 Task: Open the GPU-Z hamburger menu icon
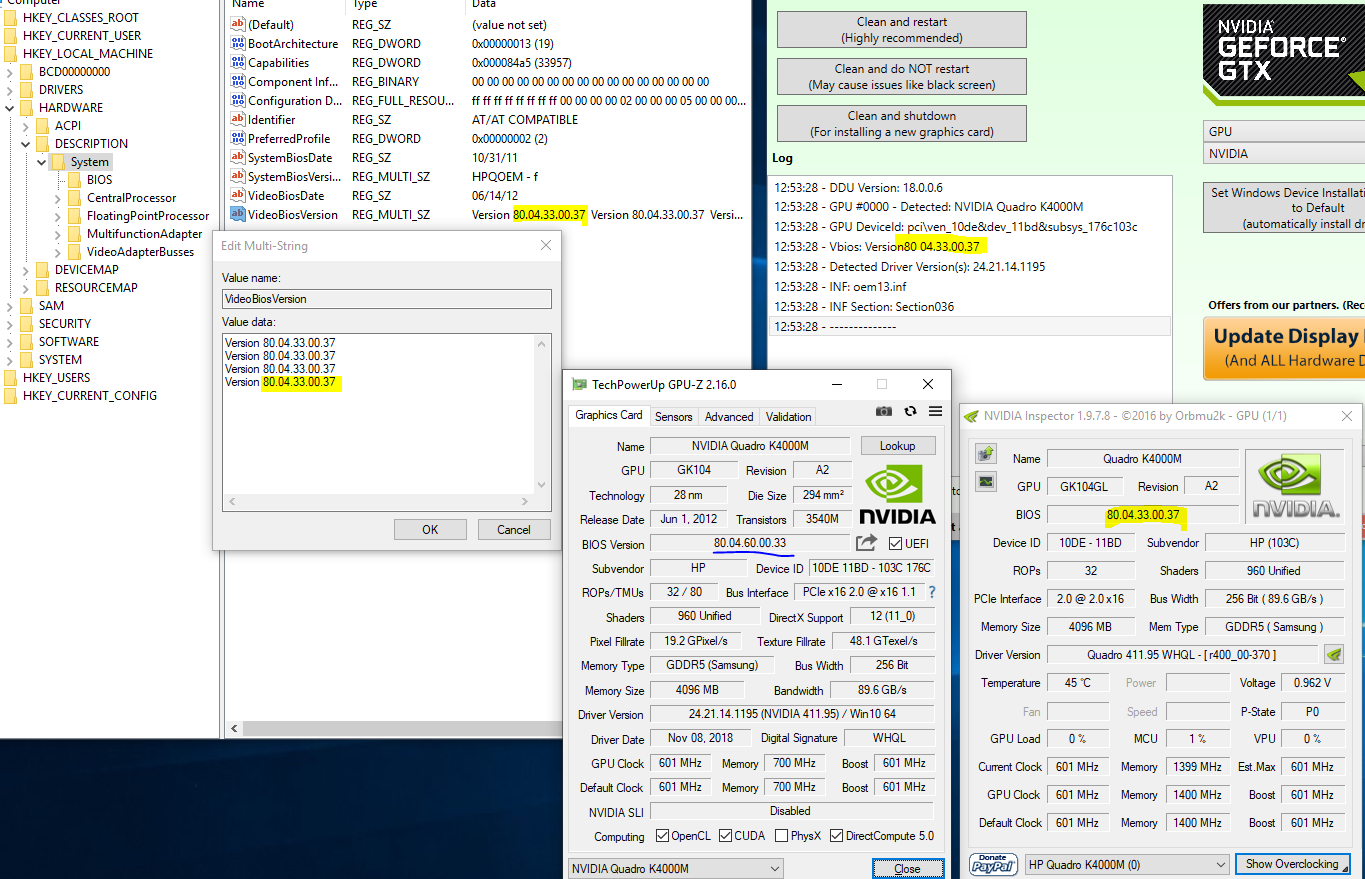click(x=935, y=411)
